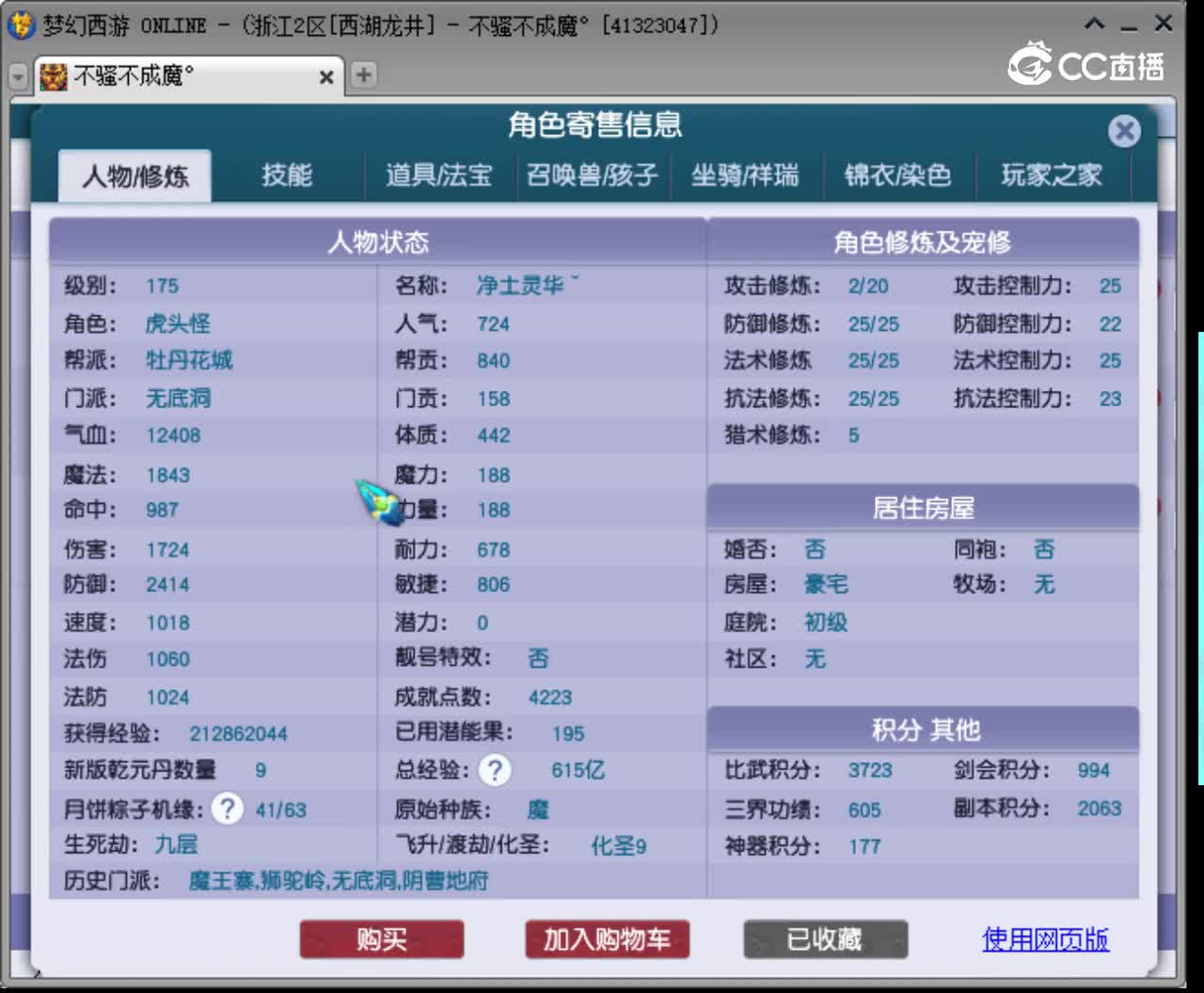This screenshot has width=1204, height=993.
Task: Select the 坐骑/祥瑞 tab
Action: pyautogui.click(x=745, y=175)
